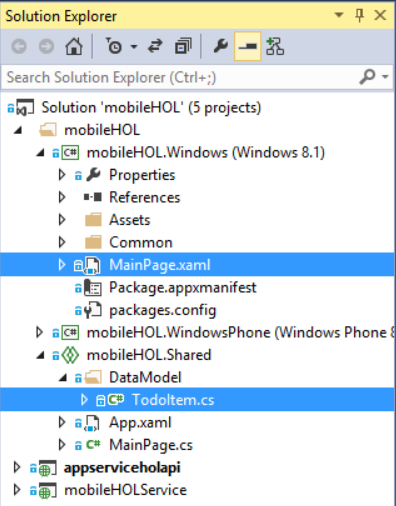This screenshot has height=506, width=396.
Task: Open the Pending Changes Filter dropdown arrow
Action: click(134, 47)
